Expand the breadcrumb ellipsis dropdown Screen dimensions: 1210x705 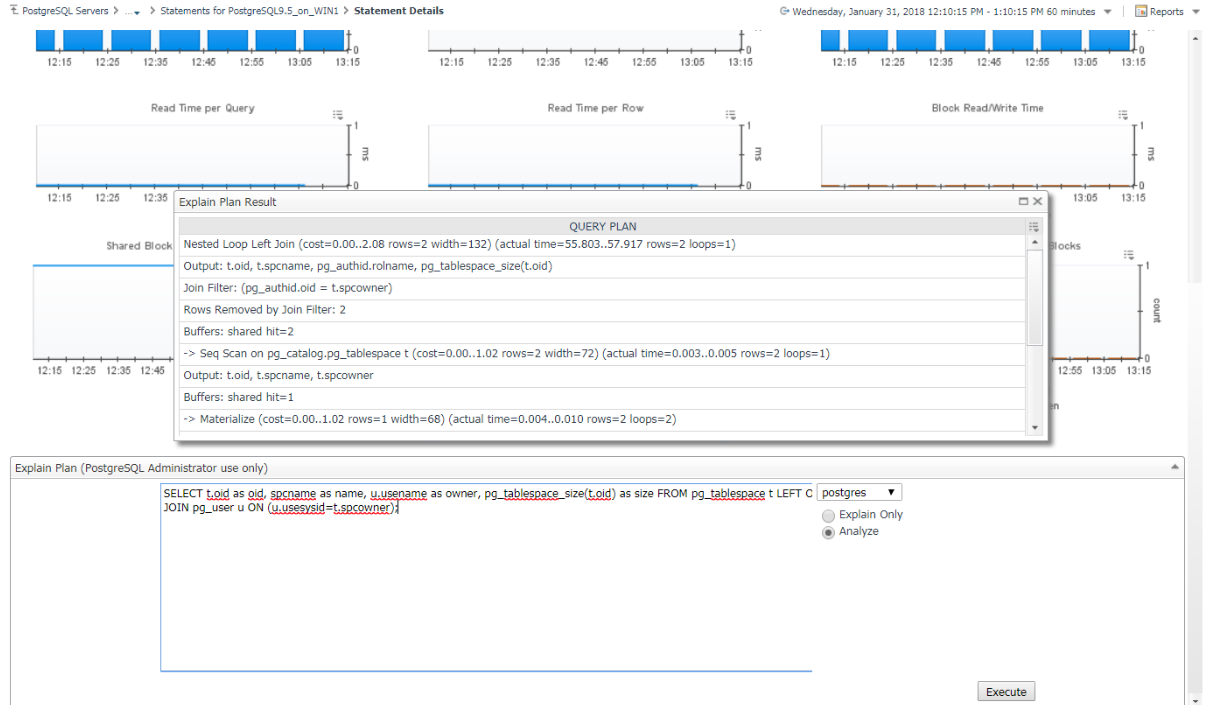(x=131, y=12)
